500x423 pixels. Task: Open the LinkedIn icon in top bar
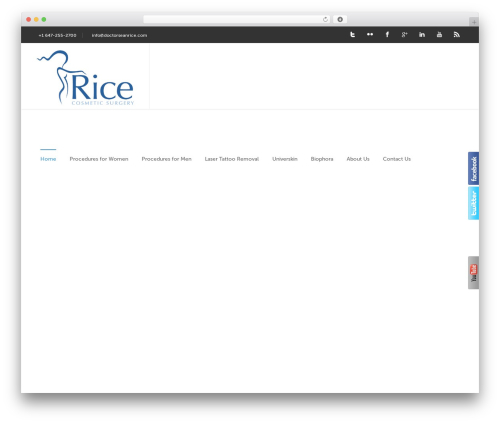pos(422,34)
